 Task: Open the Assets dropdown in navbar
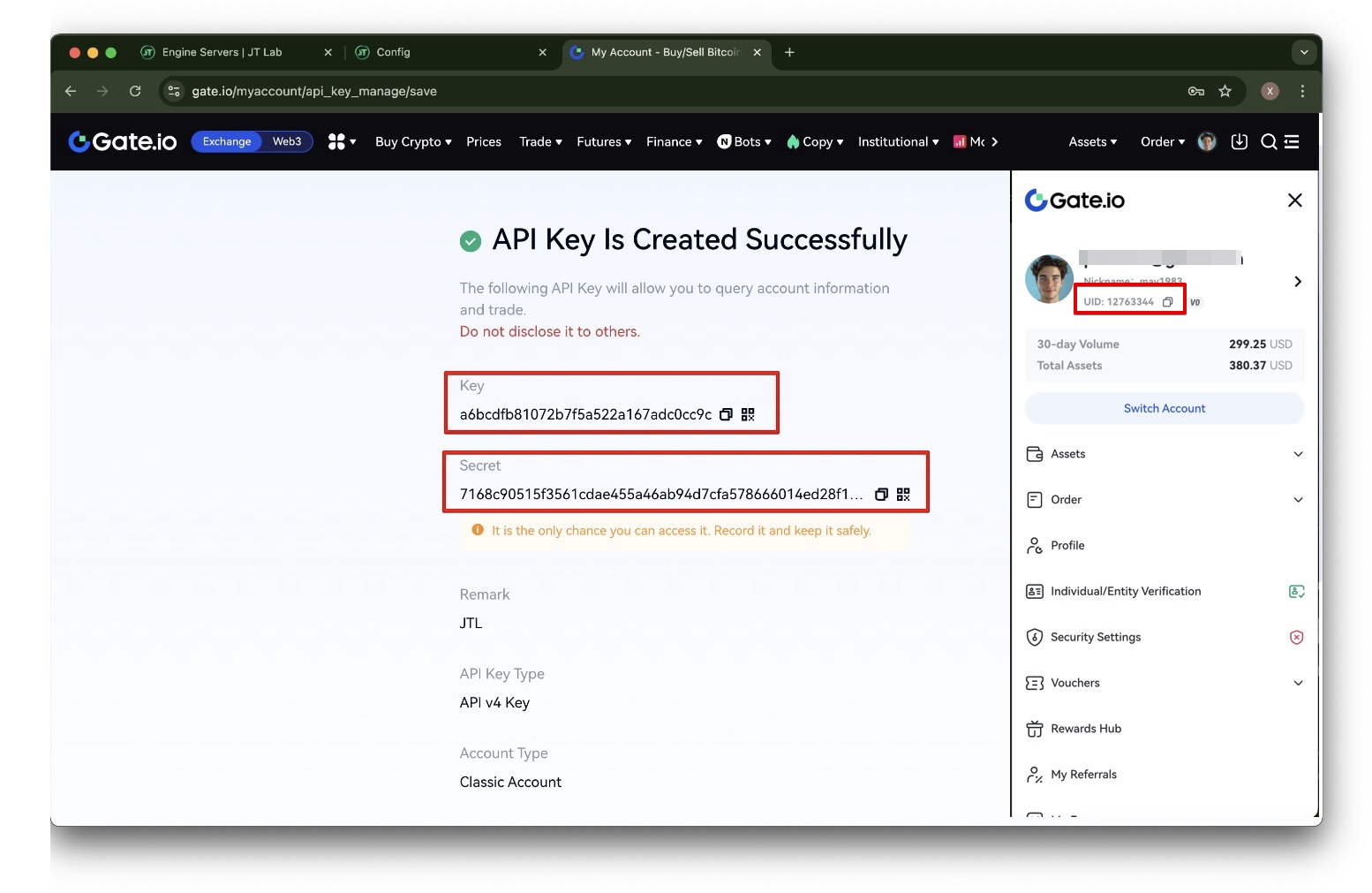coord(1093,141)
